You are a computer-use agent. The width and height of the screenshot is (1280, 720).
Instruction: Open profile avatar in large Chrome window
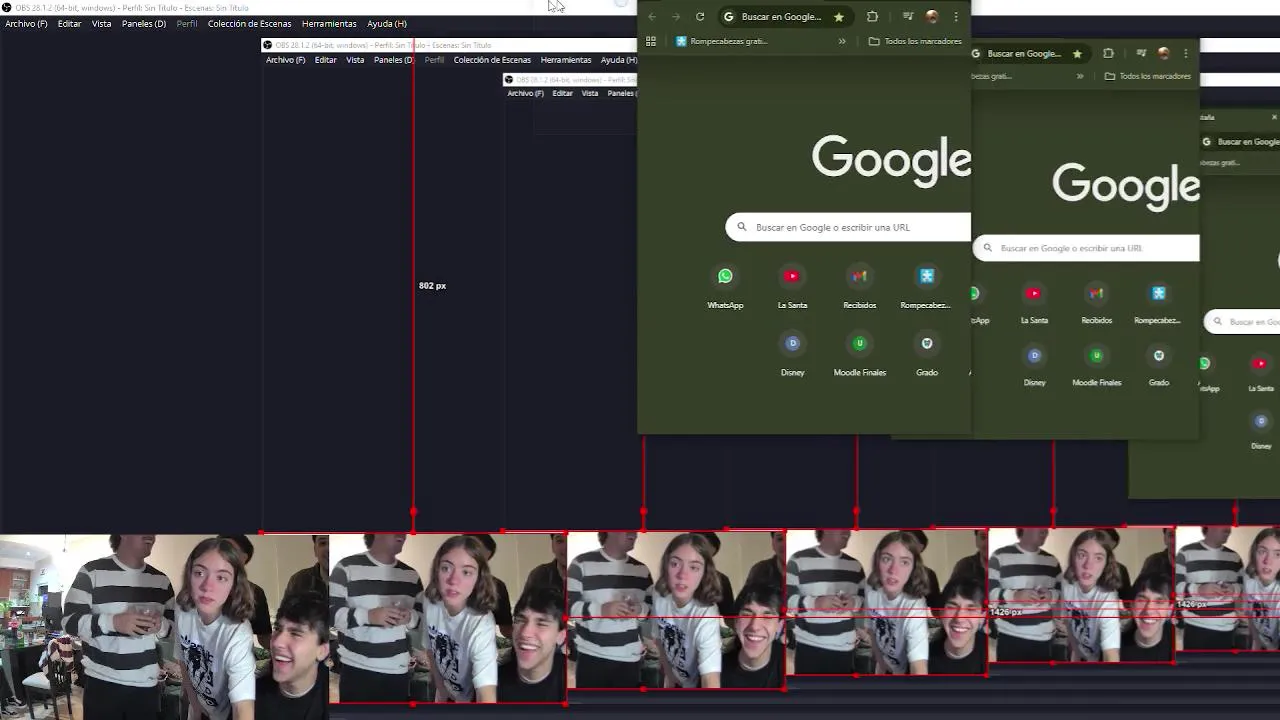coord(932,16)
